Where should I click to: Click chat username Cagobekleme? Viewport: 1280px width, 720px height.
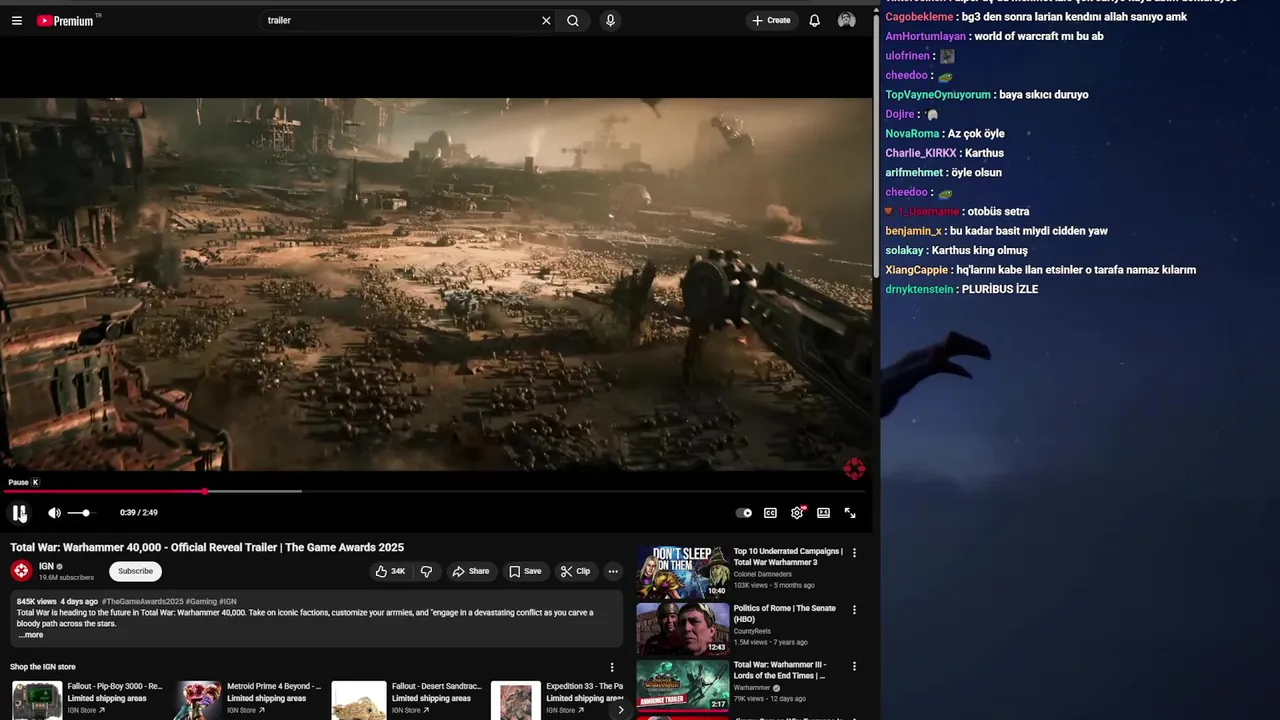click(x=919, y=17)
